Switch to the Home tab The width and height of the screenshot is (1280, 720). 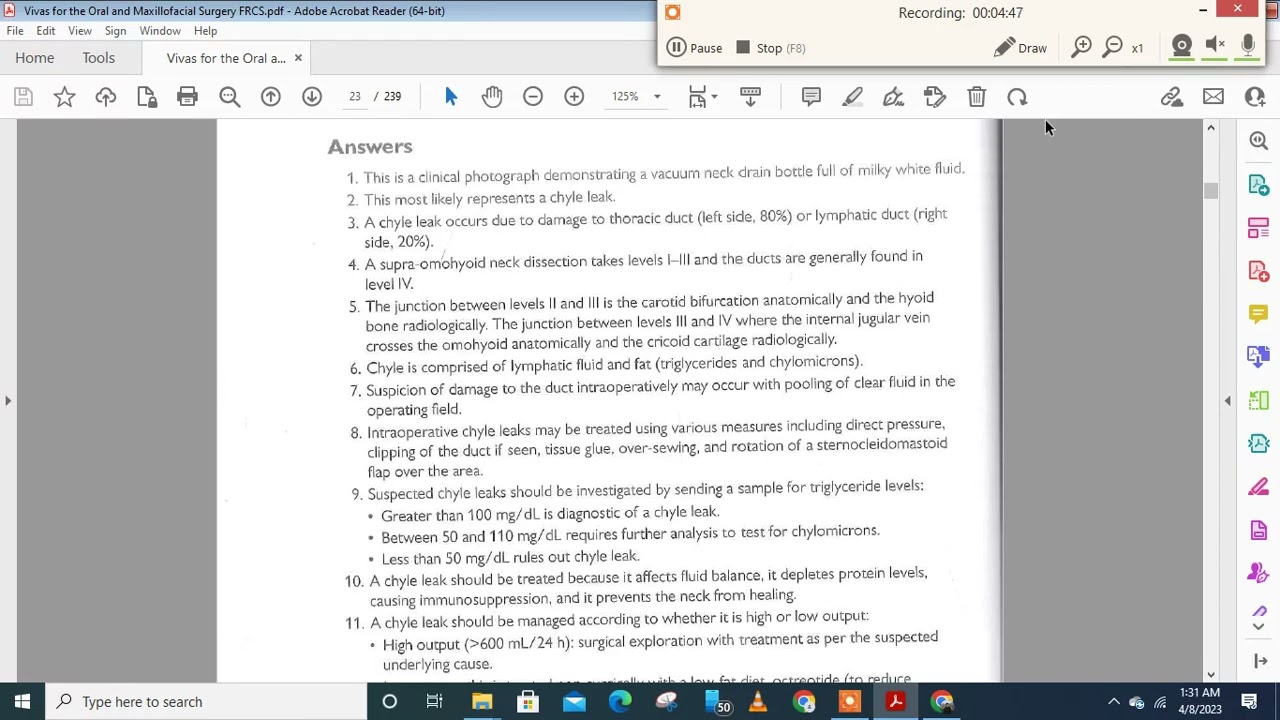35,58
